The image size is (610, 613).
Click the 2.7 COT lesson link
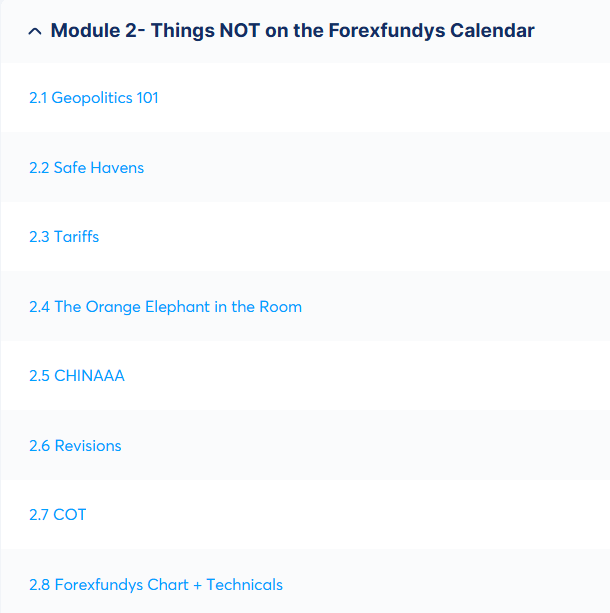click(58, 515)
